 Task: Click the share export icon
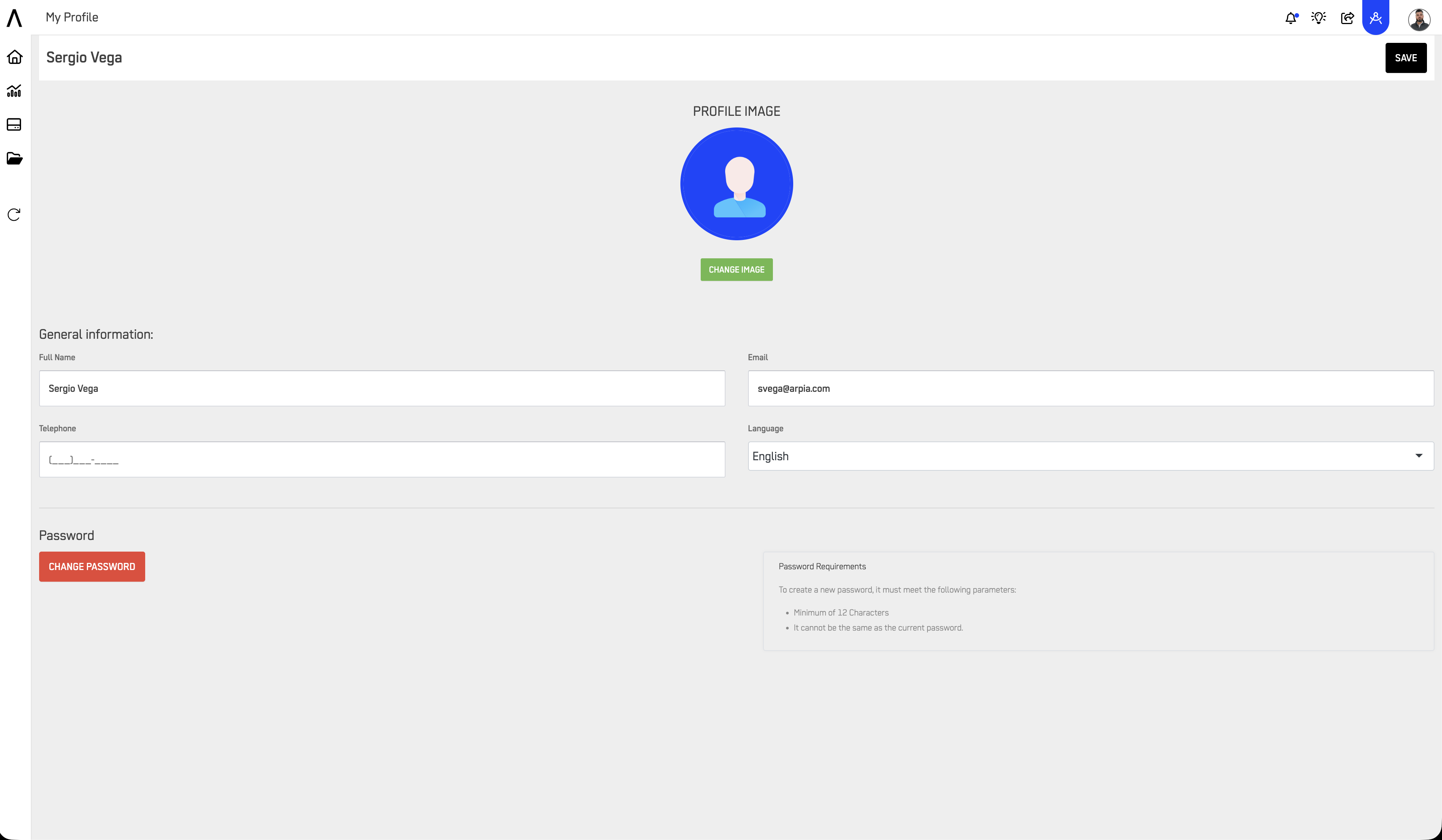[x=1347, y=18]
